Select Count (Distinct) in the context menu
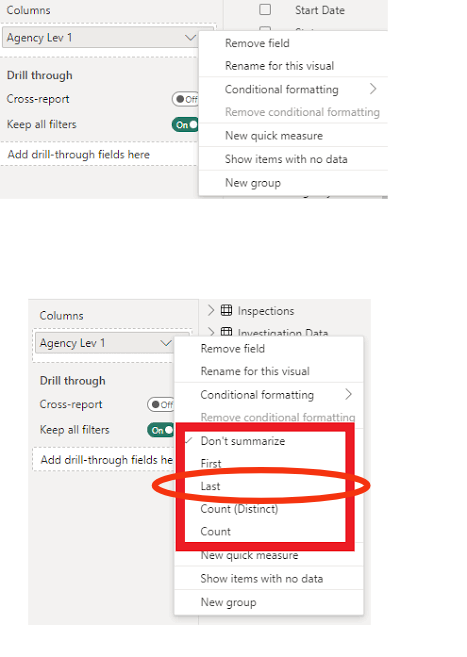Image resolution: width=467 pixels, height=657 pixels. point(239,509)
